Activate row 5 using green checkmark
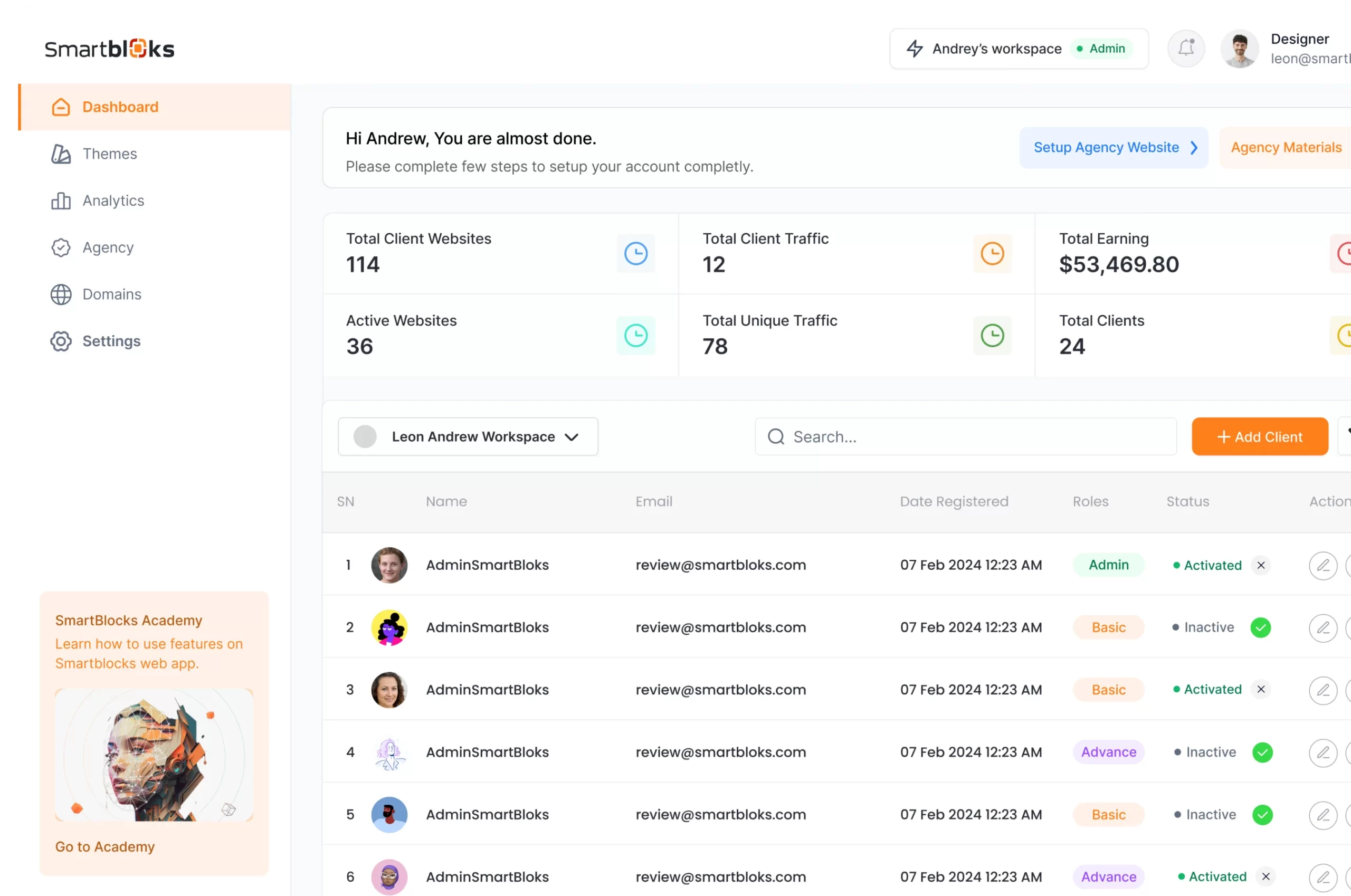The height and width of the screenshot is (896, 1351). click(1262, 814)
